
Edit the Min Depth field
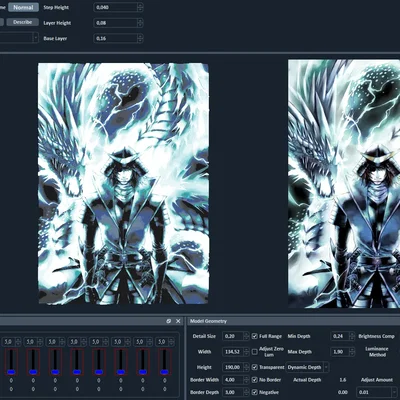[340, 336]
